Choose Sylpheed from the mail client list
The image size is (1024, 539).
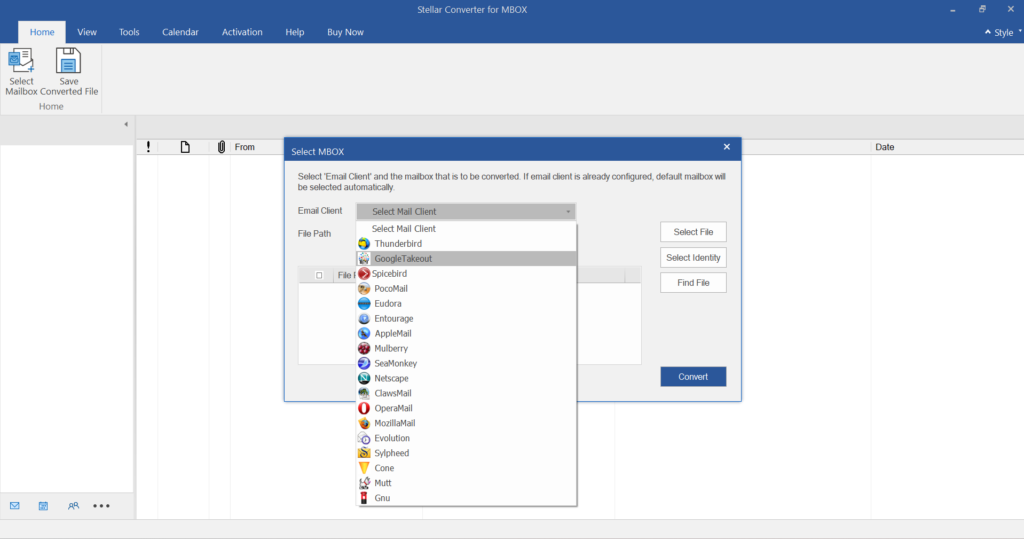click(466, 453)
